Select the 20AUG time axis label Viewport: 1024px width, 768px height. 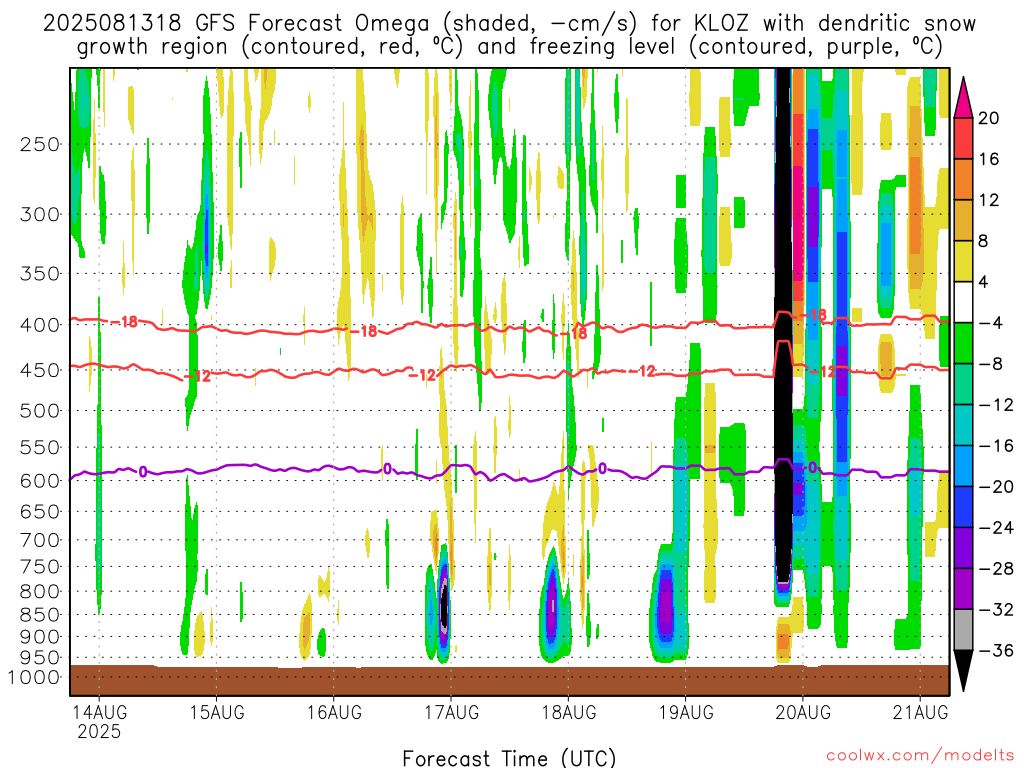(x=803, y=712)
